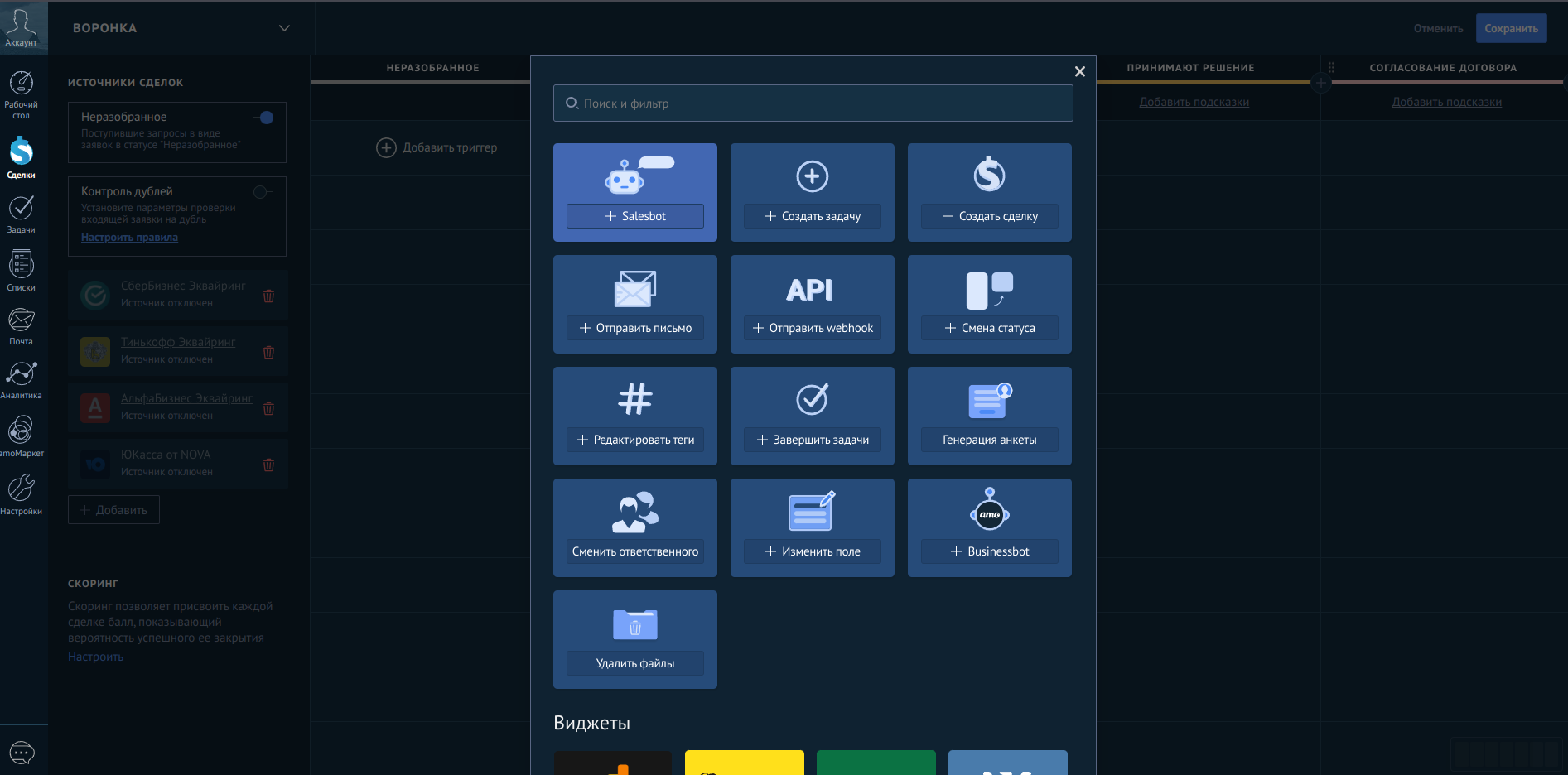Click the Сохранить button
The width and height of the screenshot is (1568, 775).
[x=1510, y=28]
